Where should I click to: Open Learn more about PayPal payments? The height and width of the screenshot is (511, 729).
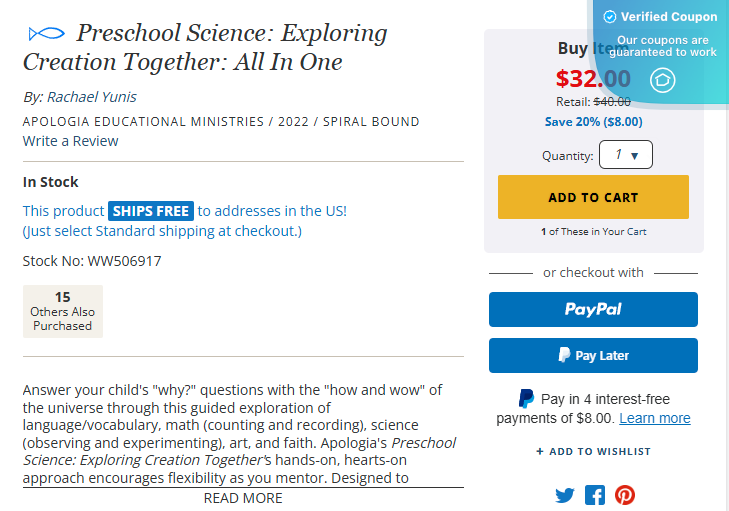click(654, 418)
